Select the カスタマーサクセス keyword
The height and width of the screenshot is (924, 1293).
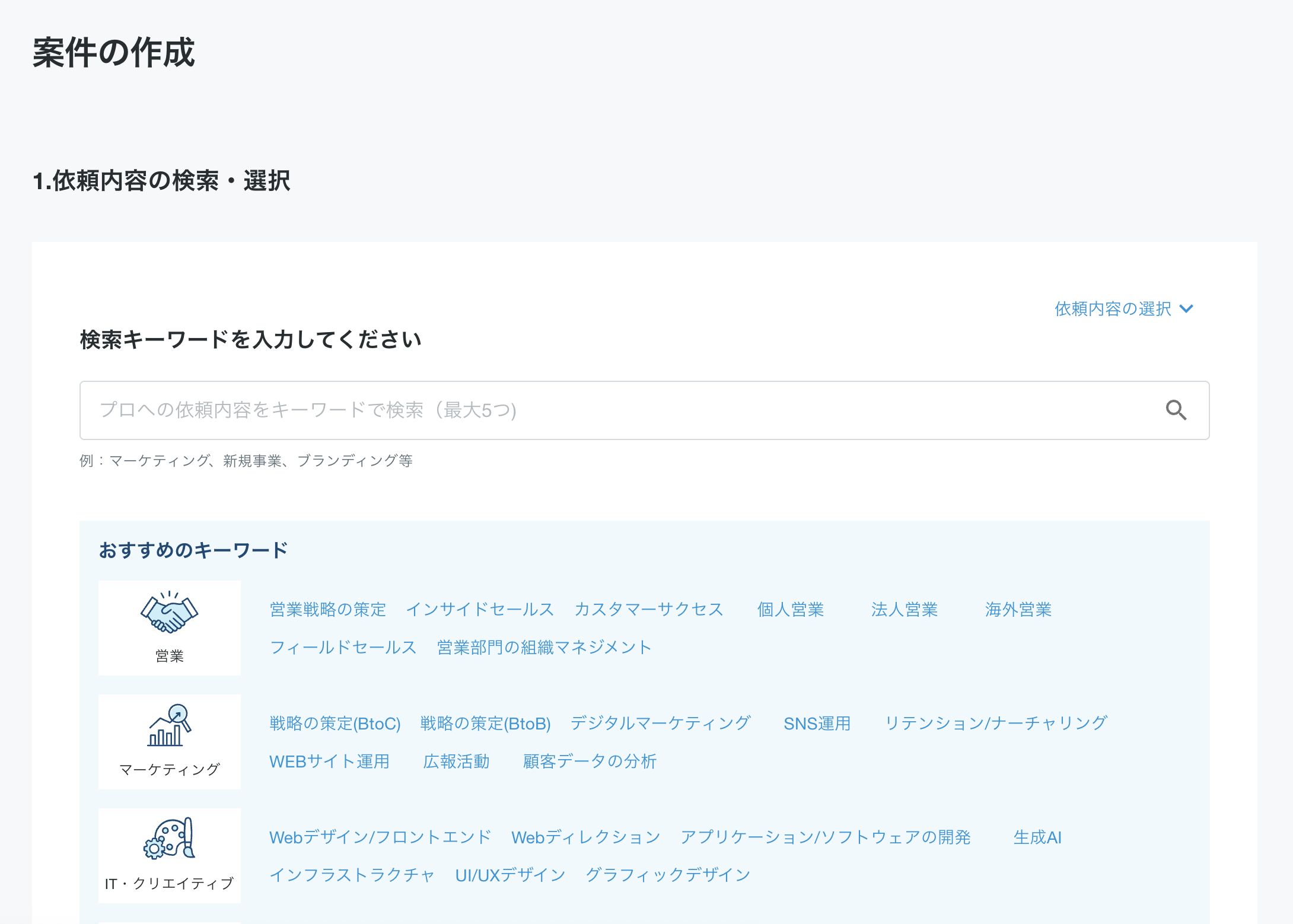click(649, 609)
